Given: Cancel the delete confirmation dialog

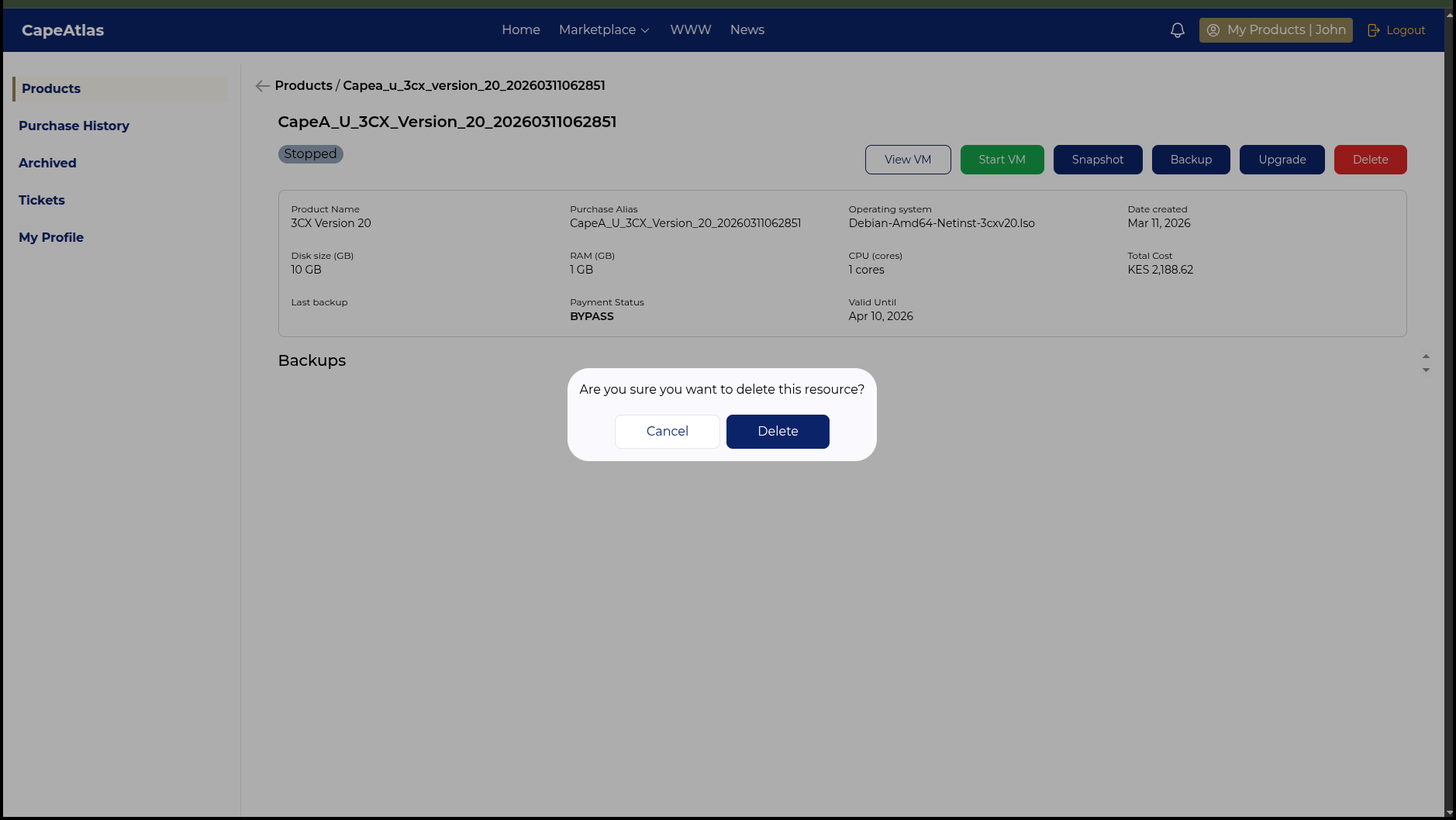Looking at the screenshot, I should tap(667, 431).
